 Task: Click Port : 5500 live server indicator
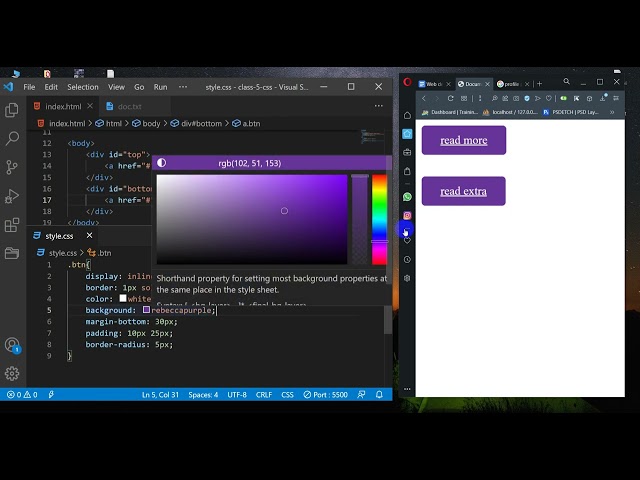pyautogui.click(x=325, y=395)
